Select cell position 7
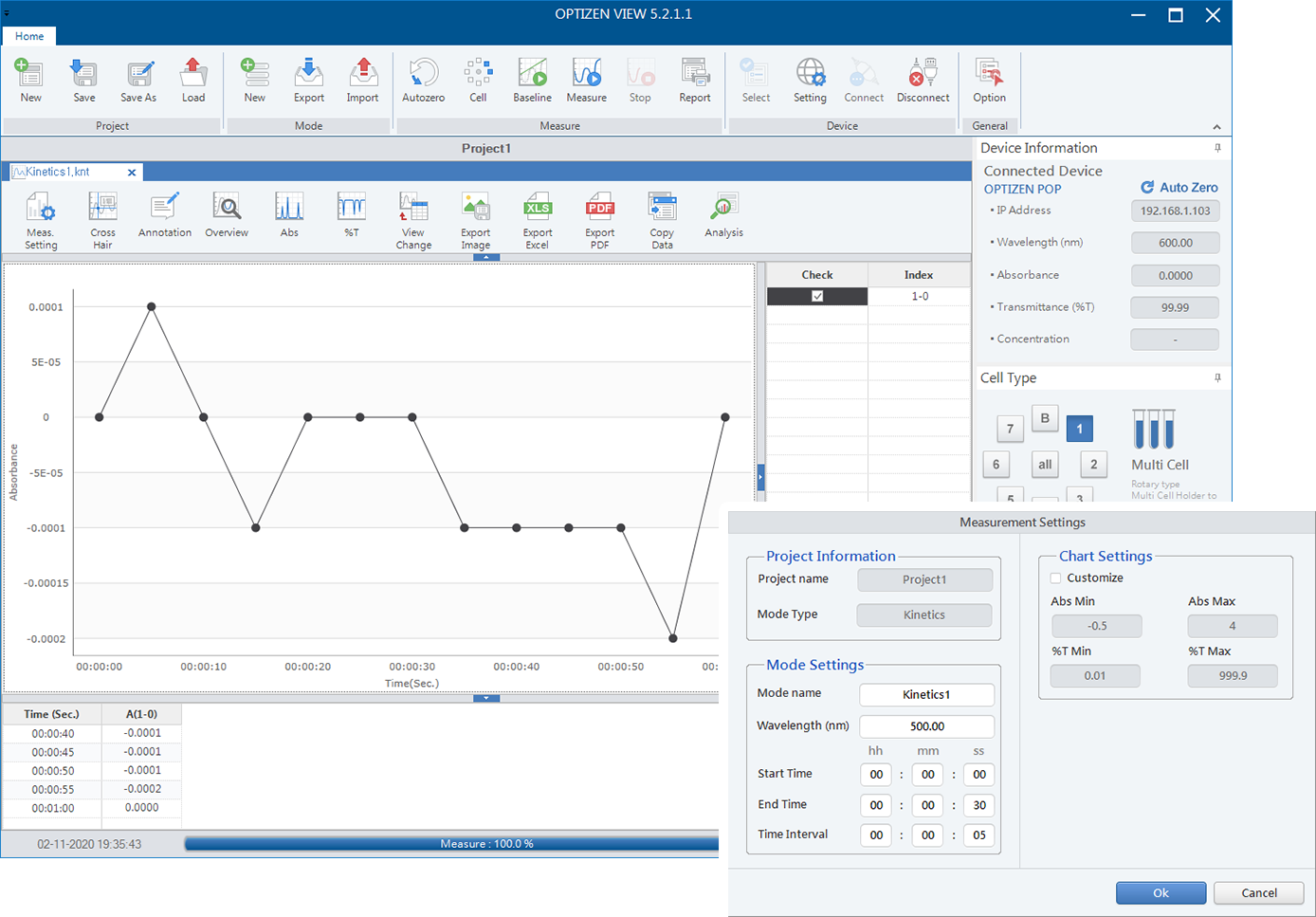Image resolution: width=1316 pixels, height=917 pixels. click(1010, 429)
